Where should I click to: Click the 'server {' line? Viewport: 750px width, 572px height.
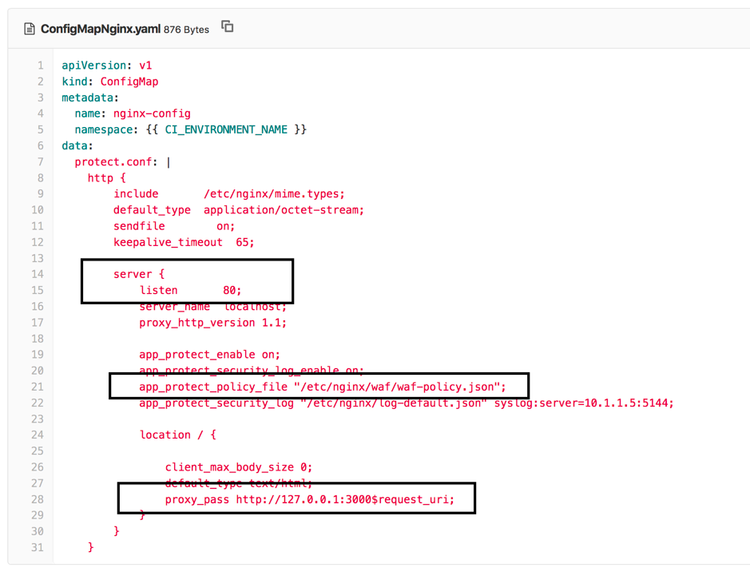pyautogui.click(x=139, y=274)
